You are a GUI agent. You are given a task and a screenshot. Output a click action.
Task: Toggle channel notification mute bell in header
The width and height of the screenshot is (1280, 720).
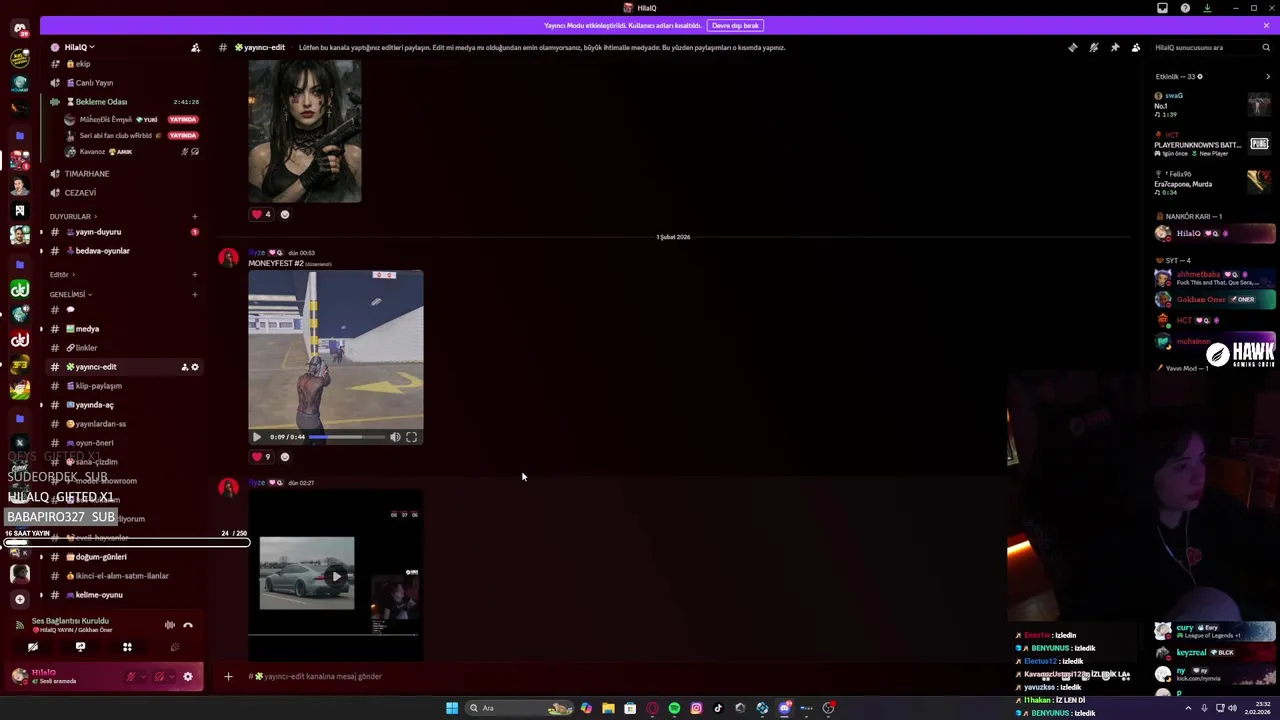(1093, 47)
